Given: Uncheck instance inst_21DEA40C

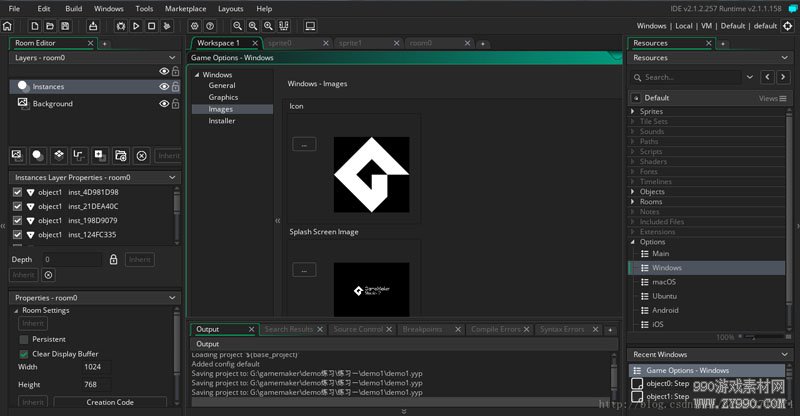Looking at the screenshot, I should pos(17,206).
